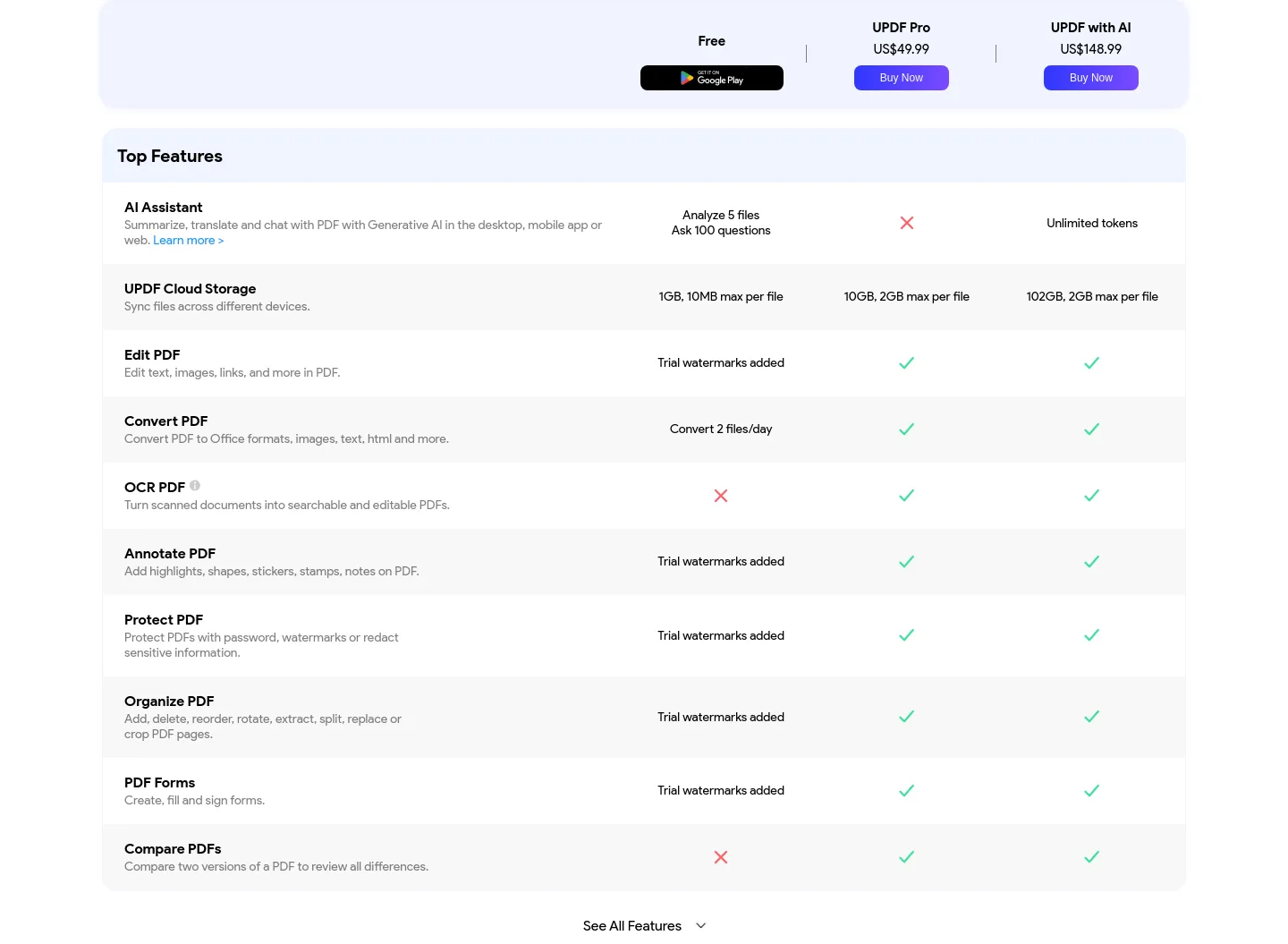The height and width of the screenshot is (944, 1288).
Task: Click the 'Free' plan header
Action: [x=712, y=41]
